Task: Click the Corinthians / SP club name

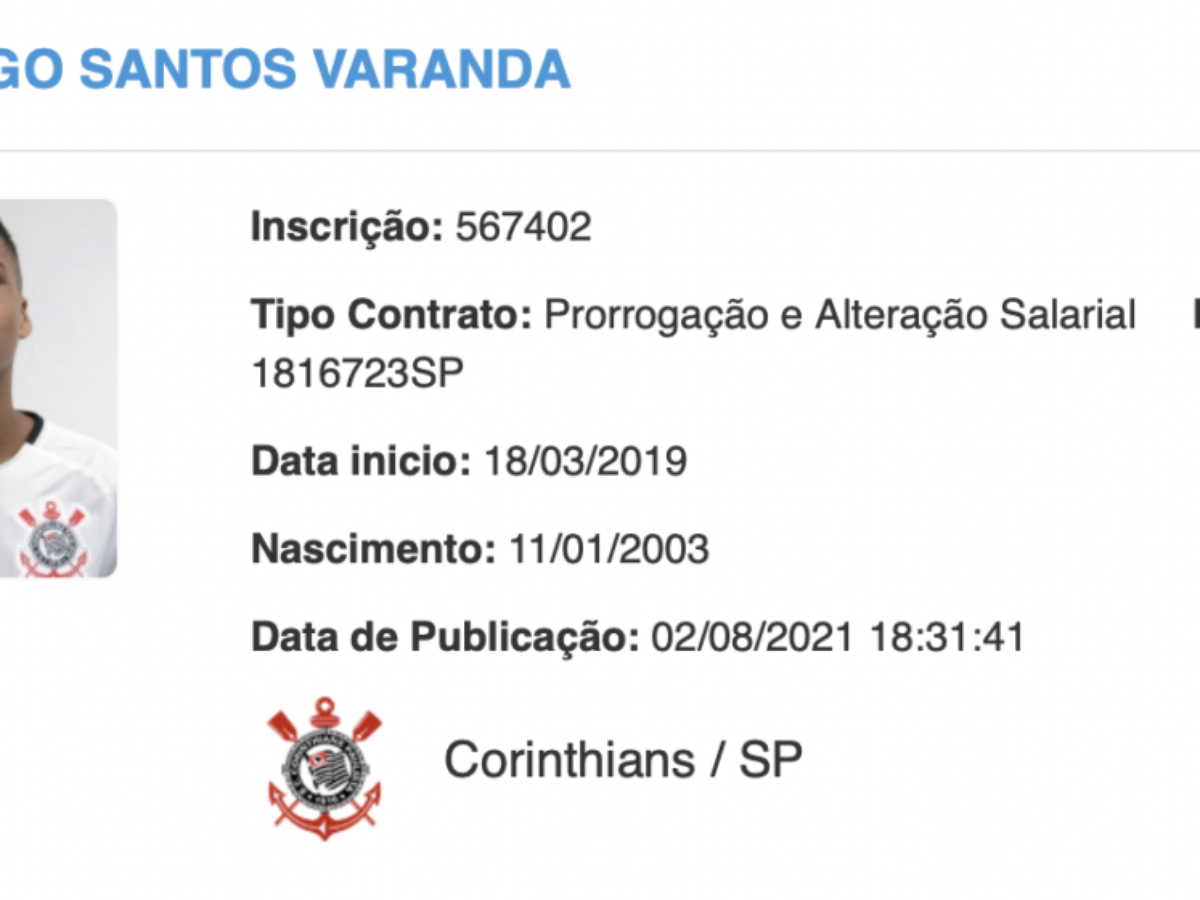Action: (x=623, y=761)
